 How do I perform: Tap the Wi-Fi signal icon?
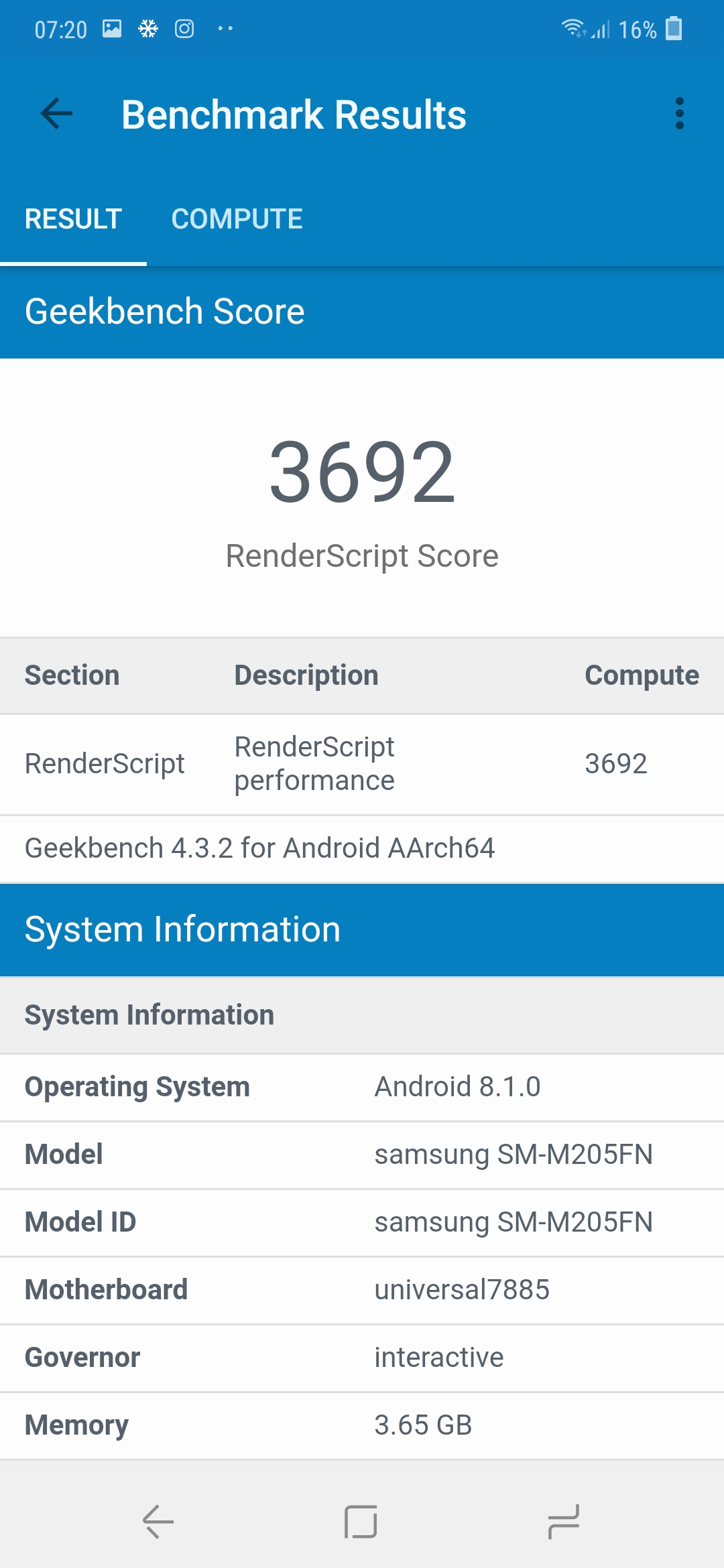572,28
